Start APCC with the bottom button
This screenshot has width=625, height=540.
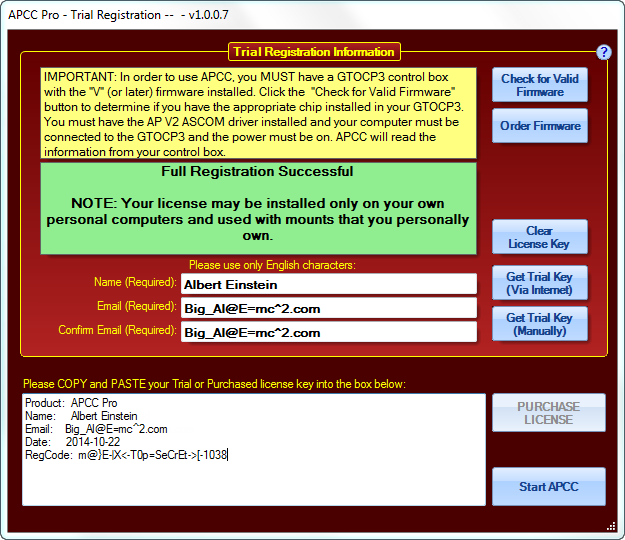pos(548,487)
